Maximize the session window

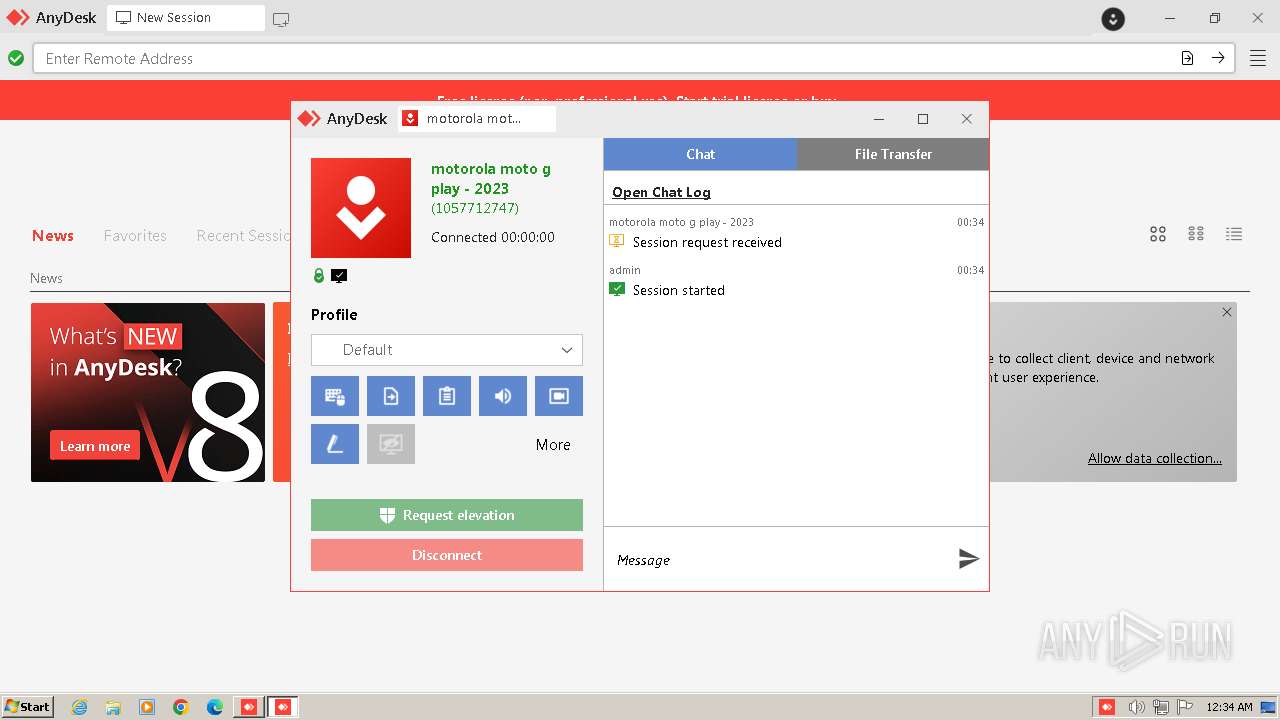pyautogui.click(x=923, y=119)
